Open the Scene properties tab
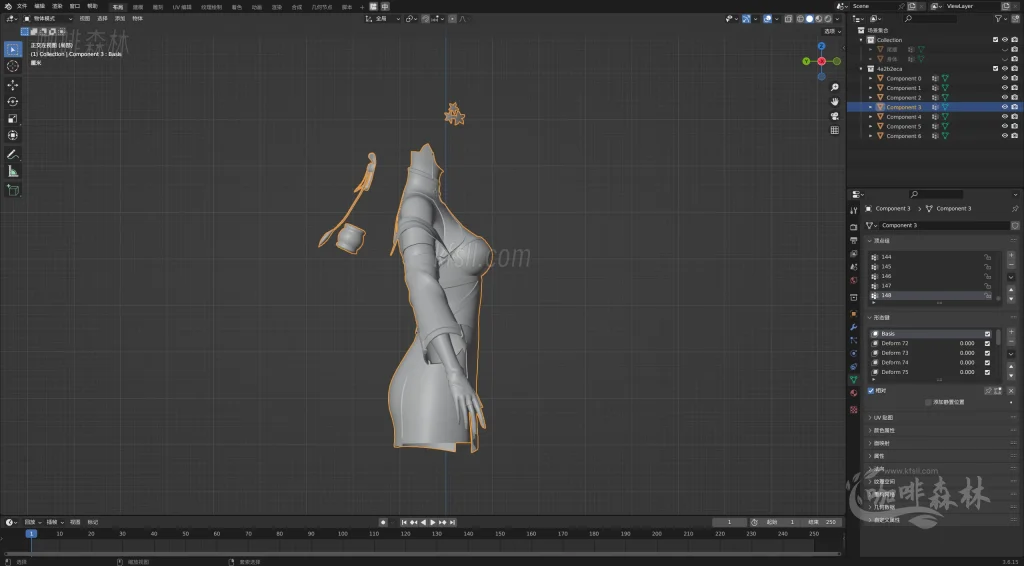This screenshot has height=566, width=1024. click(x=854, y=267)
